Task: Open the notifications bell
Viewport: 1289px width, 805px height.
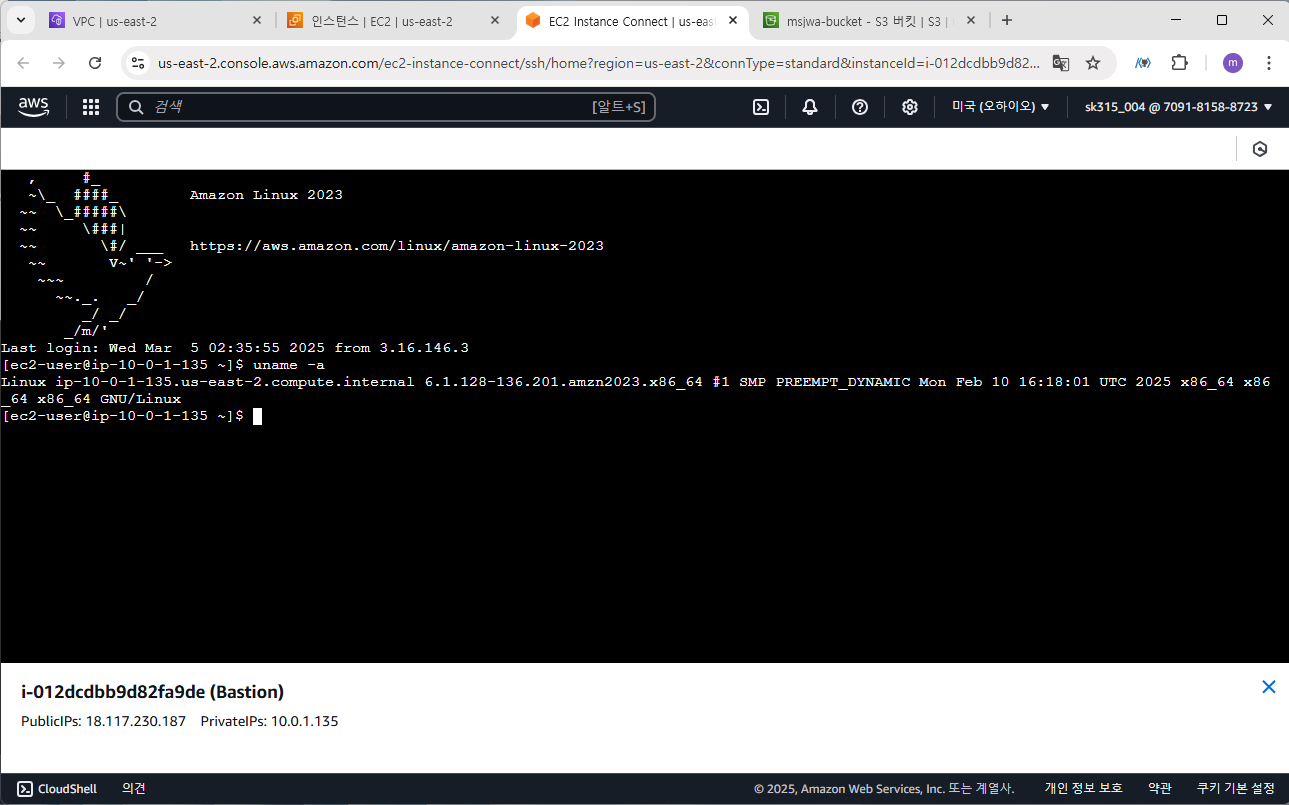Action: coord(810,107)
